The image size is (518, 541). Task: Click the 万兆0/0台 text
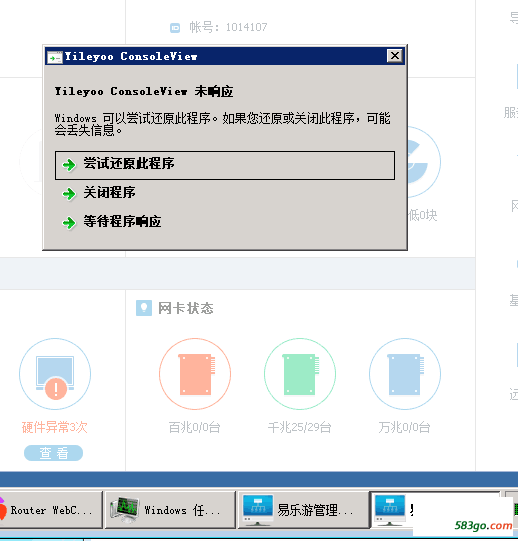pos(404,427)
